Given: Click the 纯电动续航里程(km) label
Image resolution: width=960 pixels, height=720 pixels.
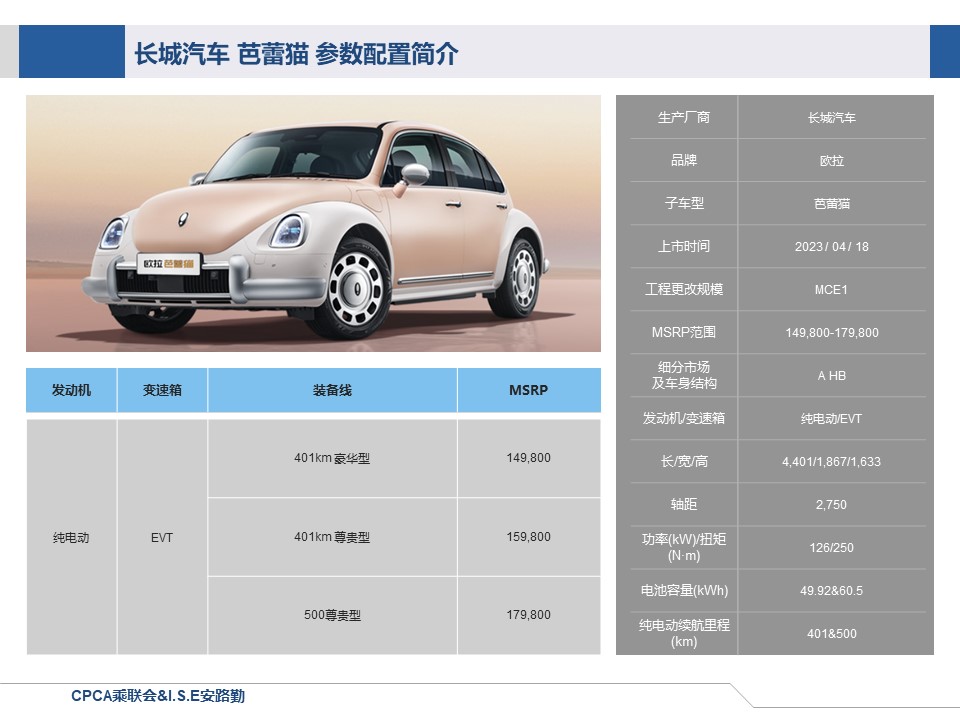Looking at the screenshot, I should coord(684,633).
